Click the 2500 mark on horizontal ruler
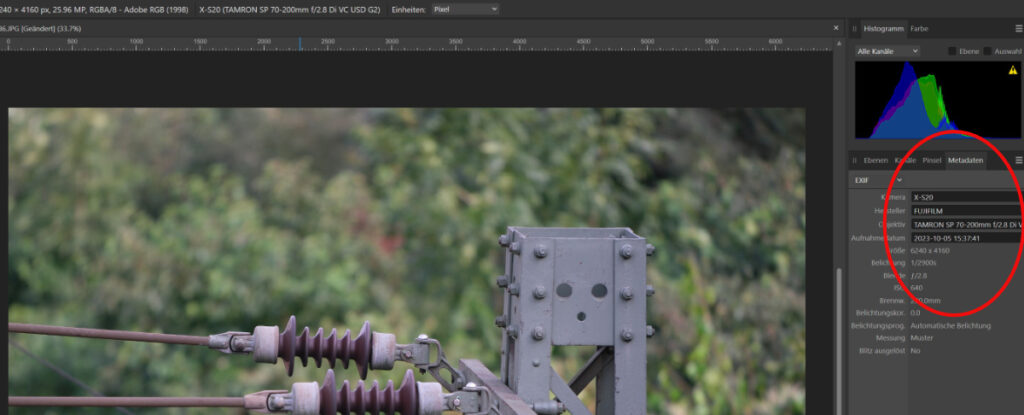Screen dimensions: 1024x415 [328, 41]
